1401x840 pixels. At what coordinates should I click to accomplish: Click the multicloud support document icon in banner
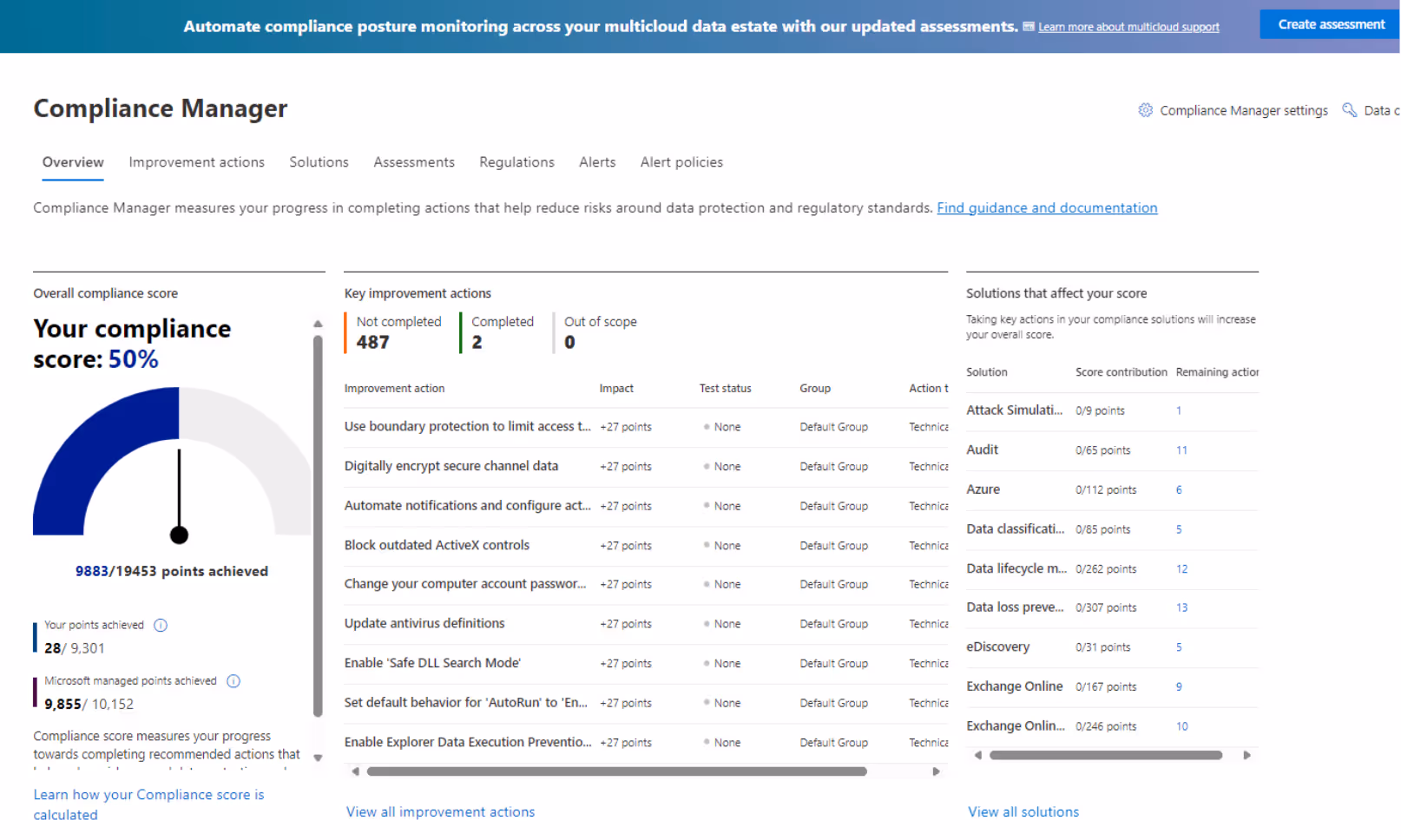click(1029, 27)
